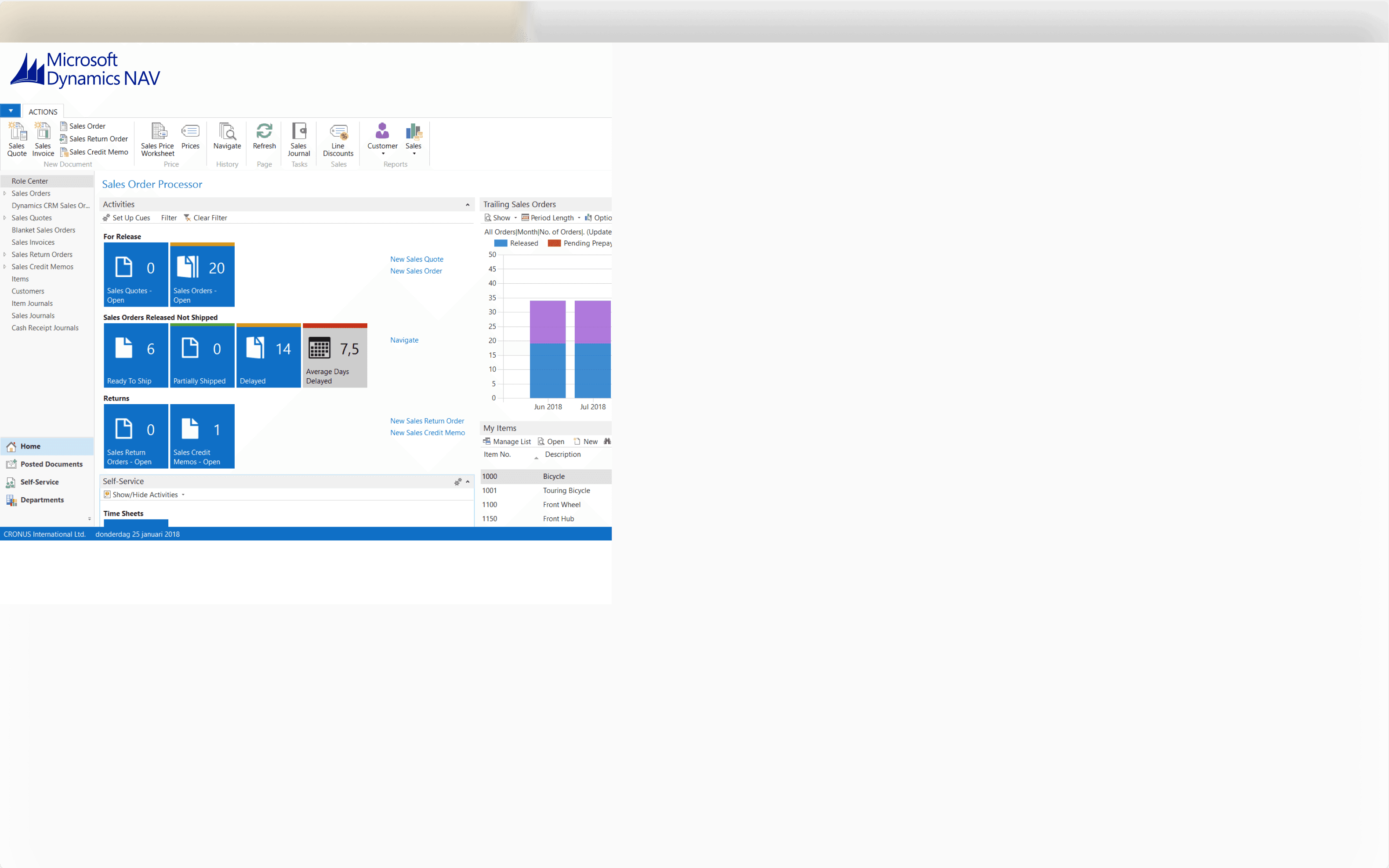The height and width of the screenshot is (868, 1389).
Task: Click Manage List in My Items
Action: coord(507,442)
